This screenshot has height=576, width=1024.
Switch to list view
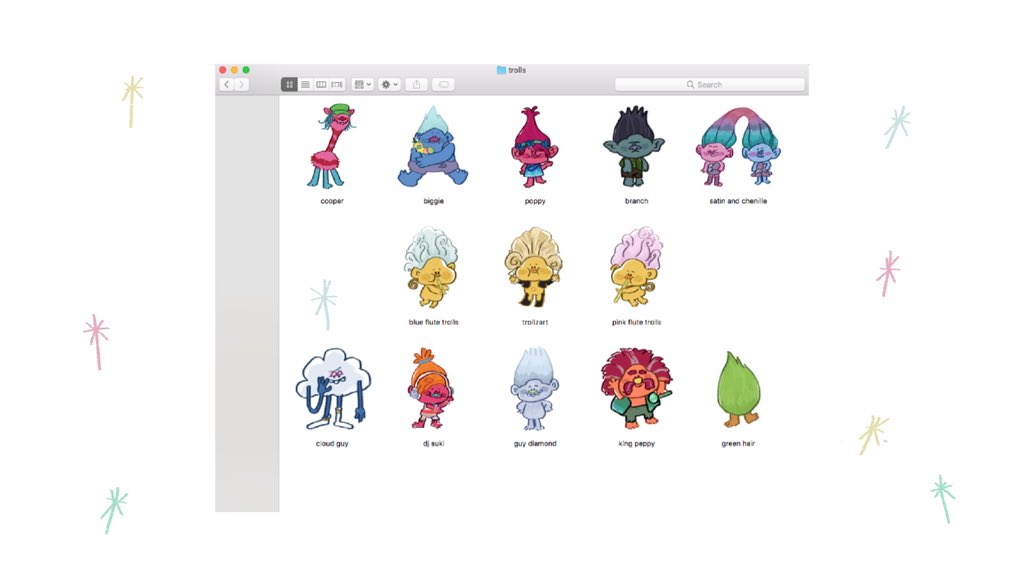click(305, 84)
